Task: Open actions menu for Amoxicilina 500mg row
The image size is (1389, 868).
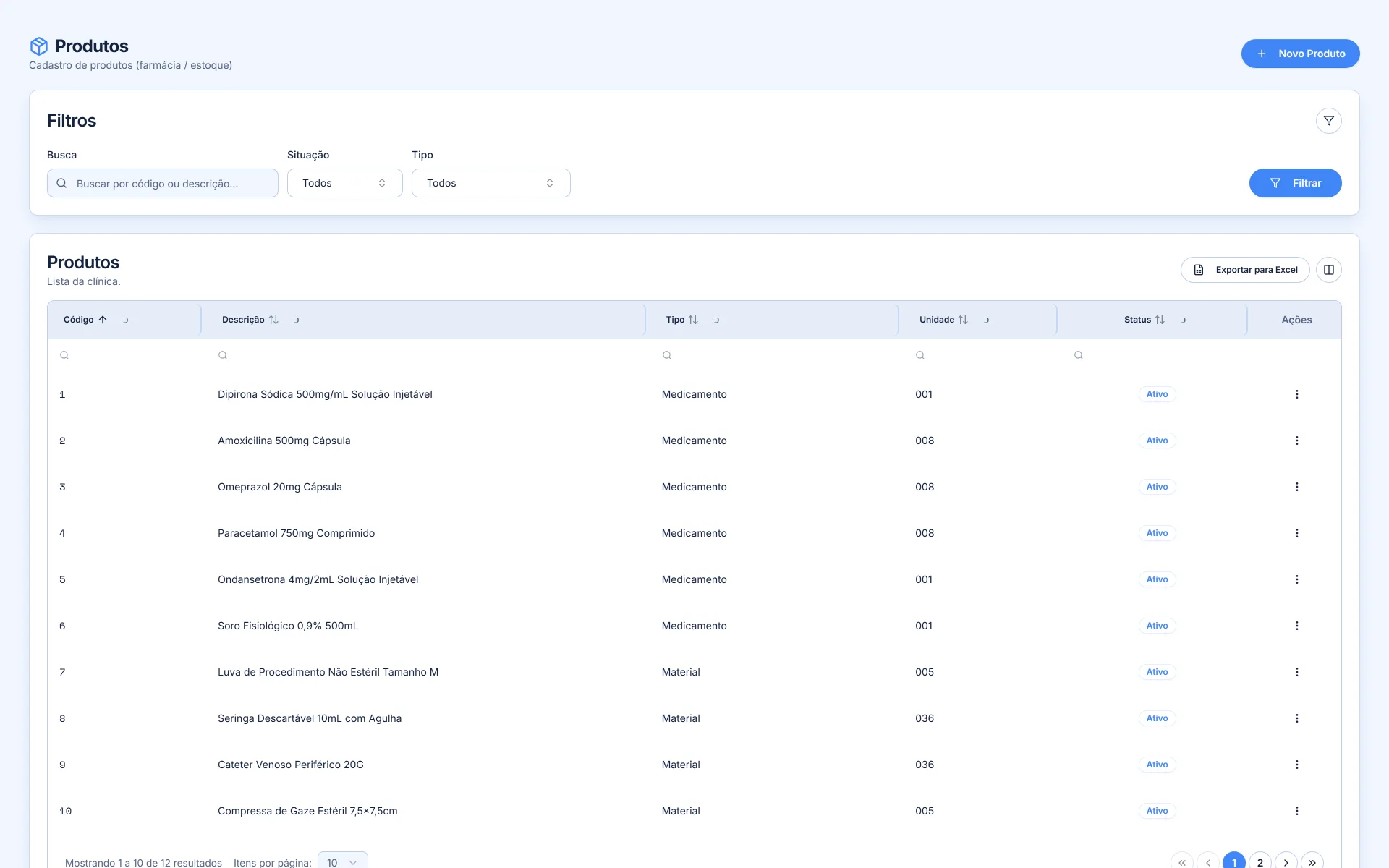Action: tap(1296, 441)
